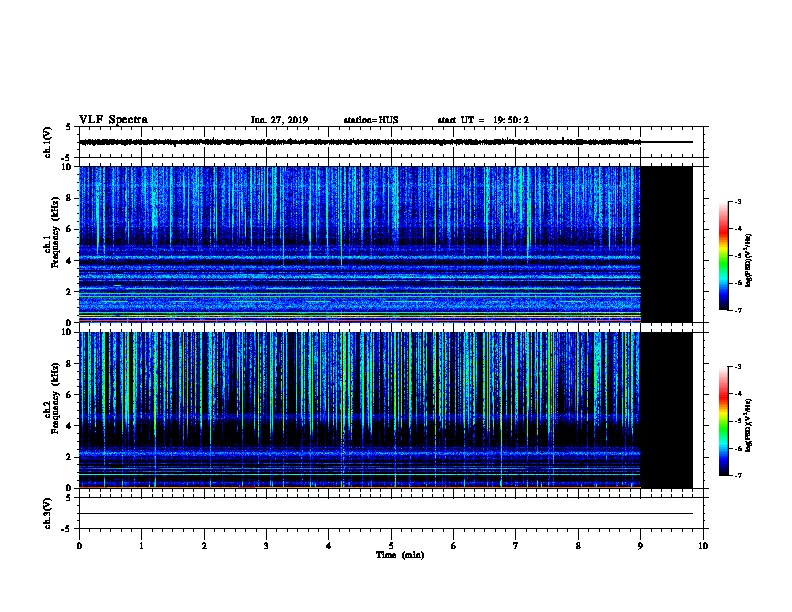Click the time-axis tick label "0"
Image resolution: width=792 pixels, height=612 pixels.
point(79,546)
